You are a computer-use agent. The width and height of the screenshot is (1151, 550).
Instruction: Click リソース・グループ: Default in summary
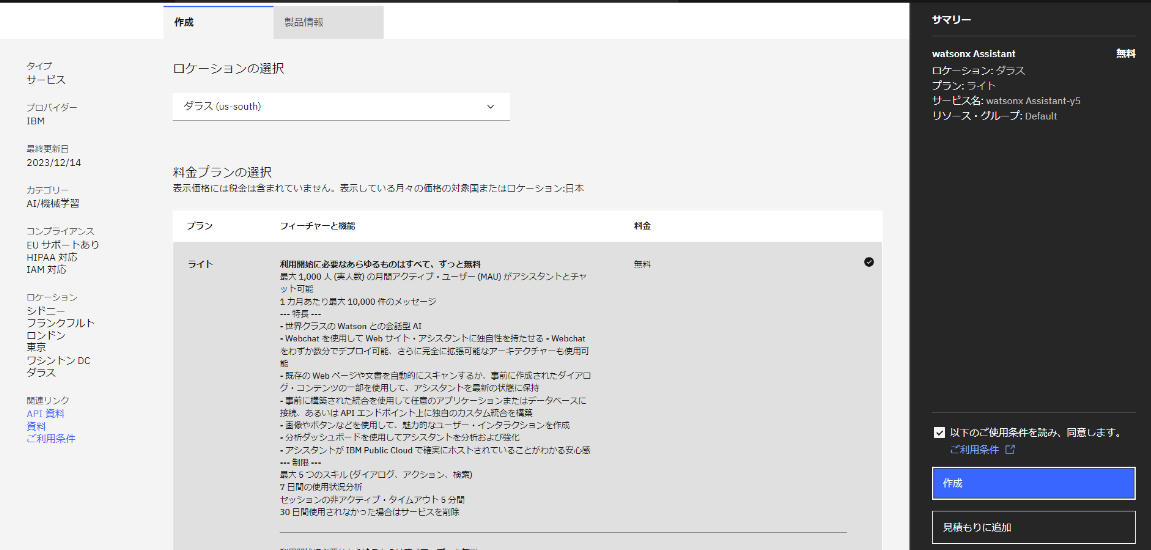(994, 115)
